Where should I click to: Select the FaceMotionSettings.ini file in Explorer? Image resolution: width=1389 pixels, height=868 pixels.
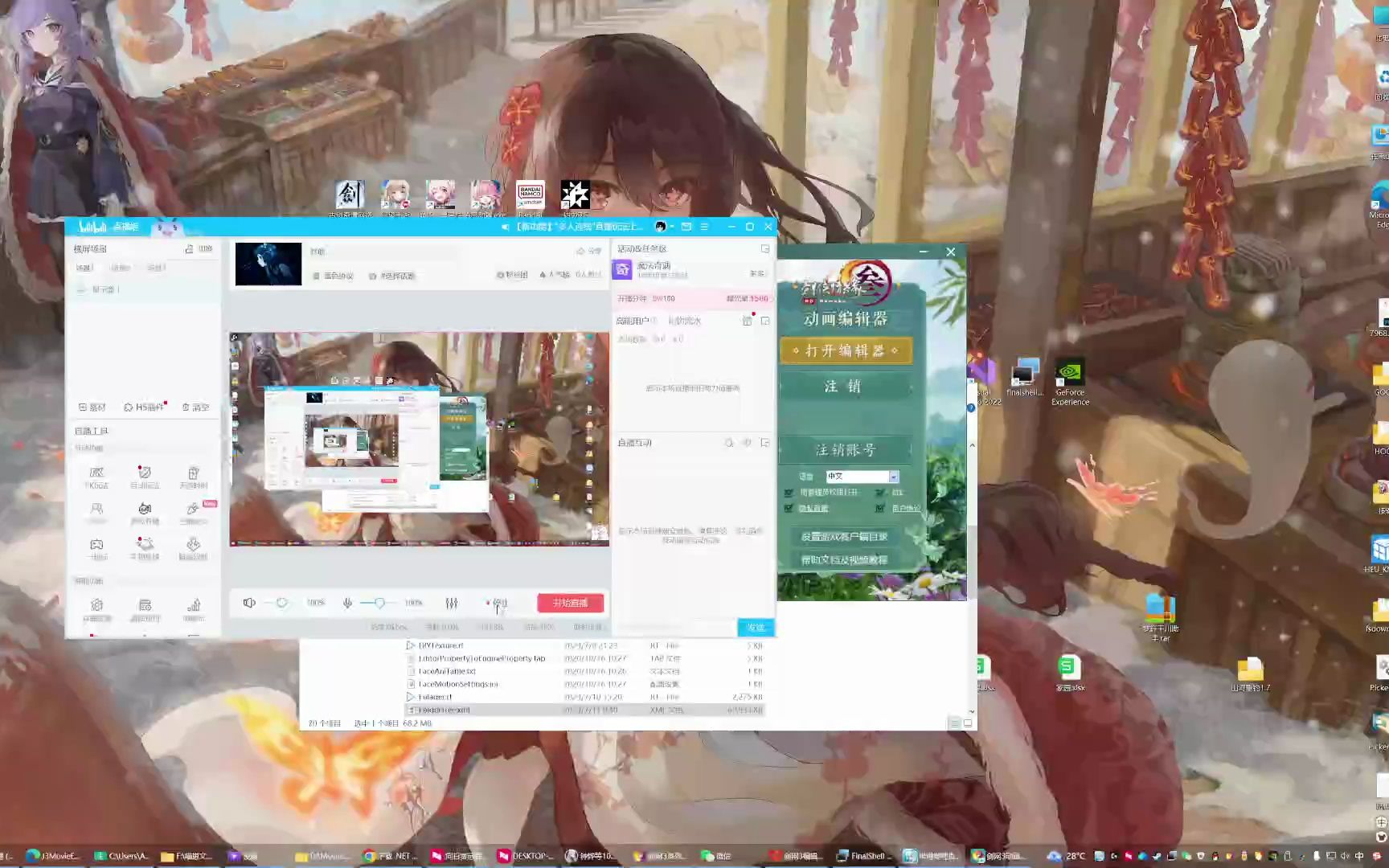(x=584, y=684)
